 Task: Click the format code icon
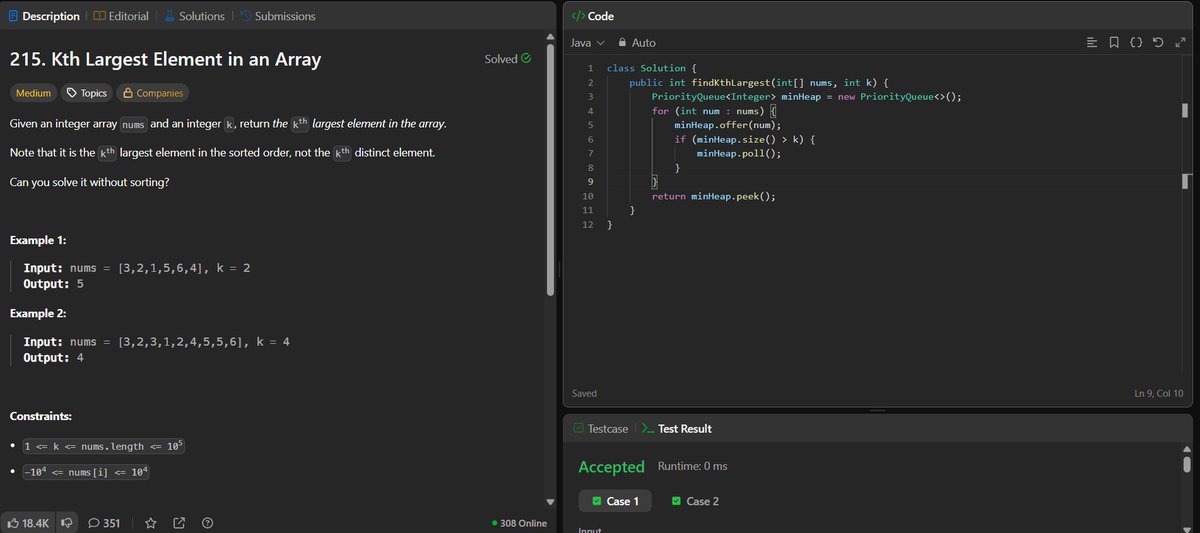coord(1091,43)
